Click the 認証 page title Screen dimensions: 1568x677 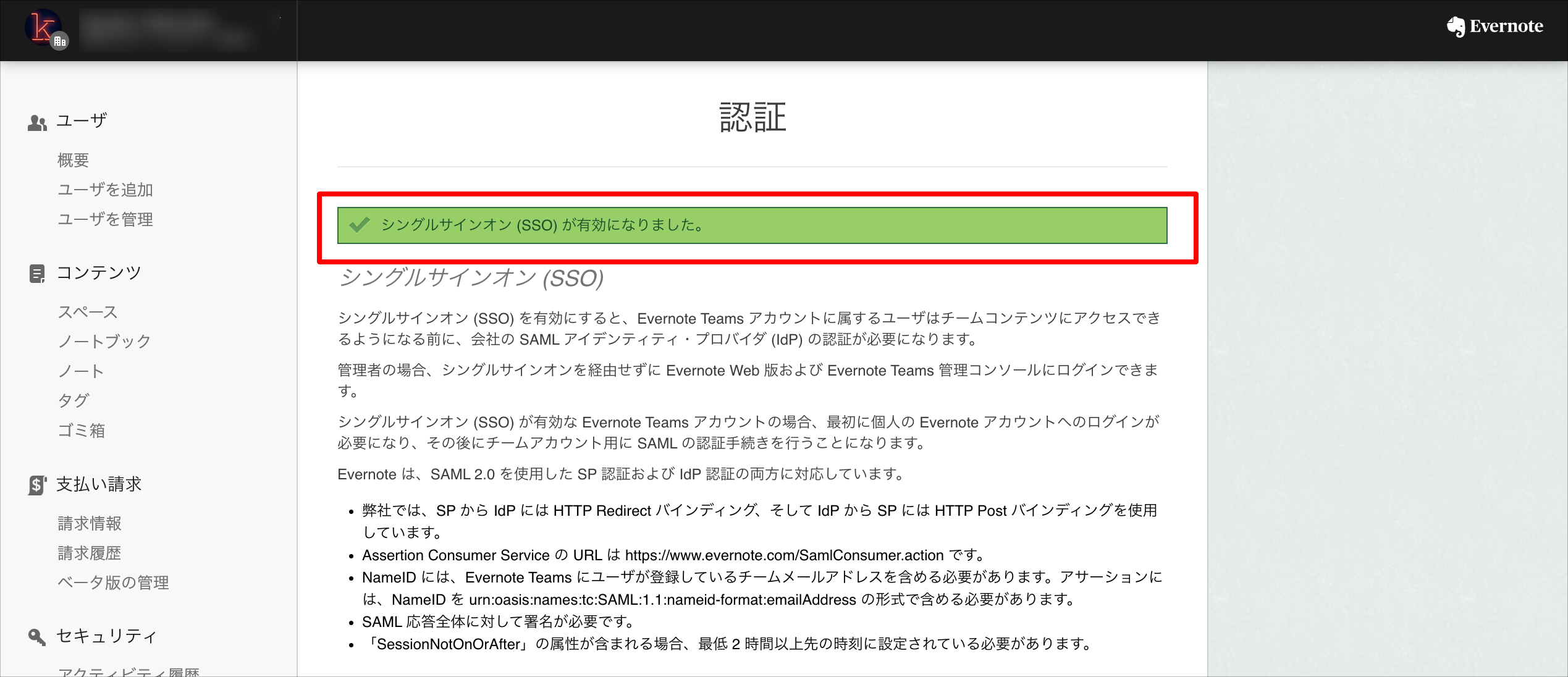(x=752, y=117)
